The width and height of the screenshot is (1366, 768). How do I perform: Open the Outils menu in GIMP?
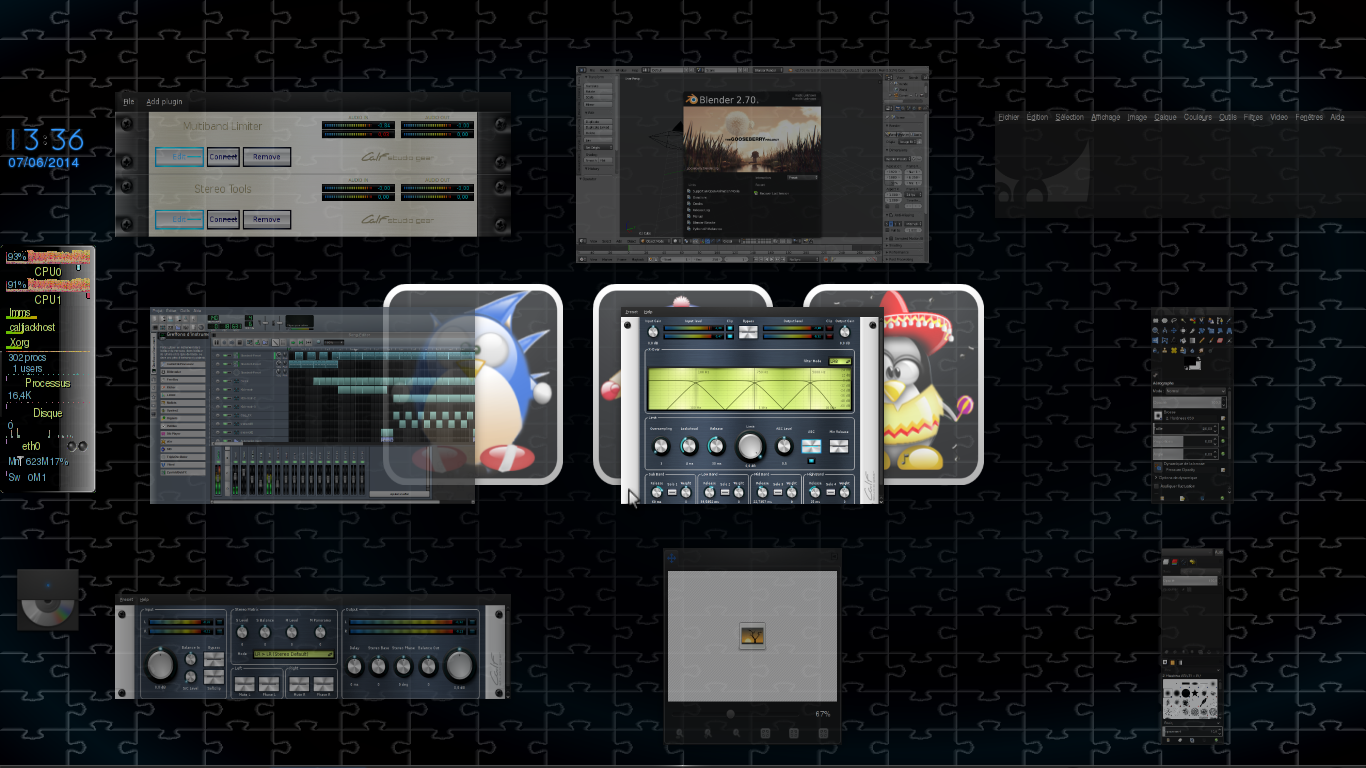1228,117
